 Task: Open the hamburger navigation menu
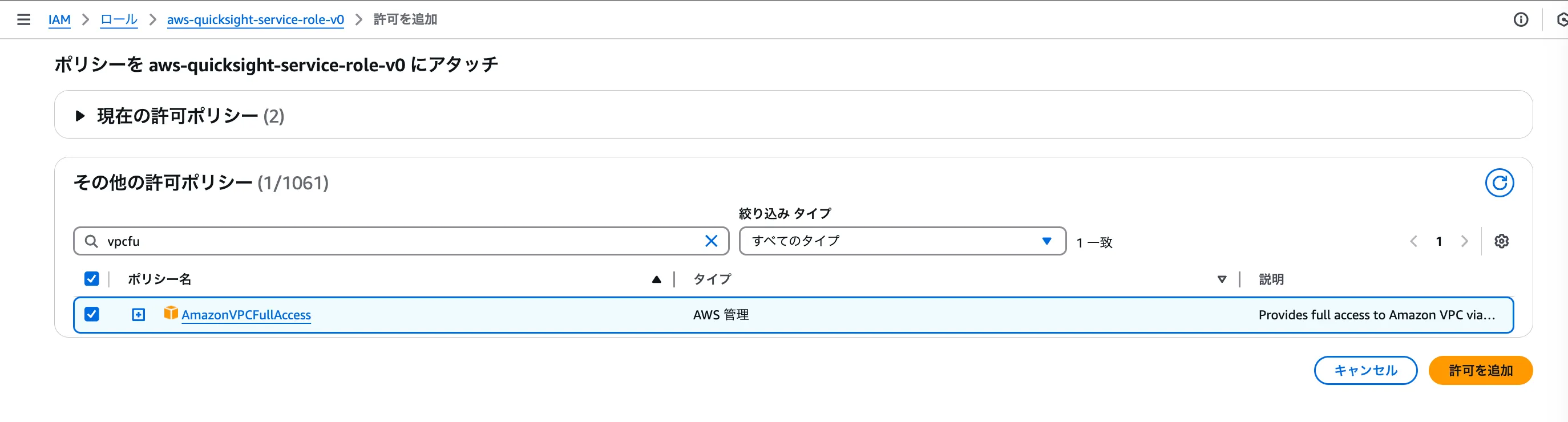(x=24, y=19)
